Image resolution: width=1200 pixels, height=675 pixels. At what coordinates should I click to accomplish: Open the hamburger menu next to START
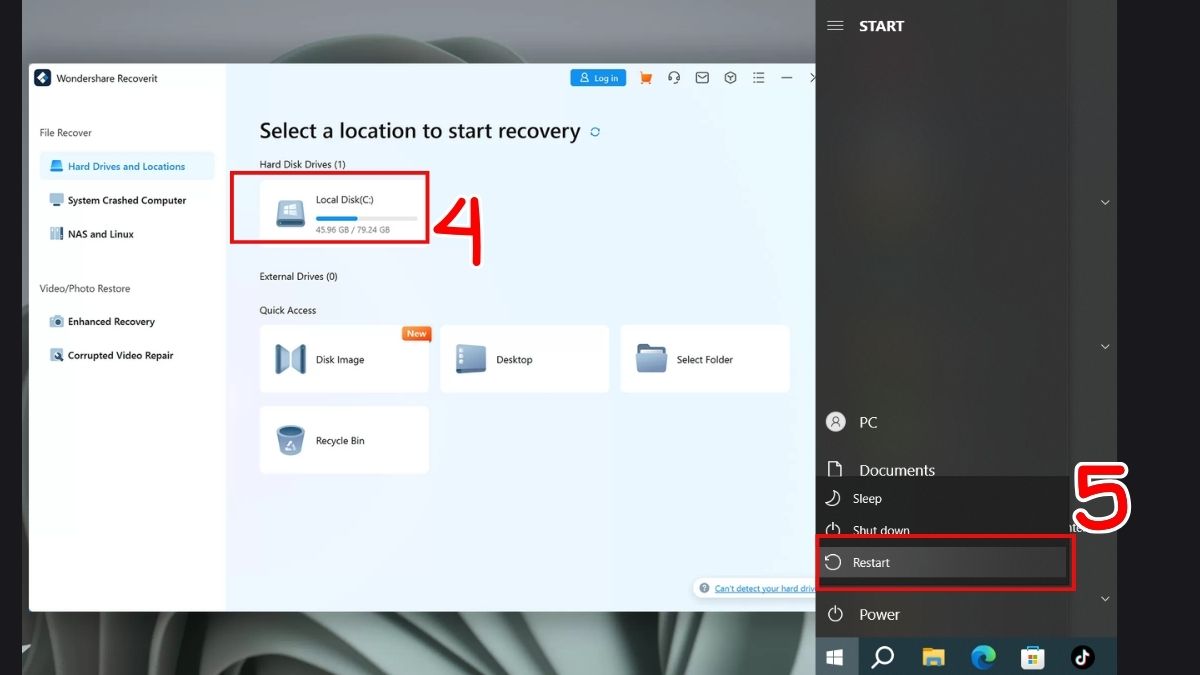[836, 26]
